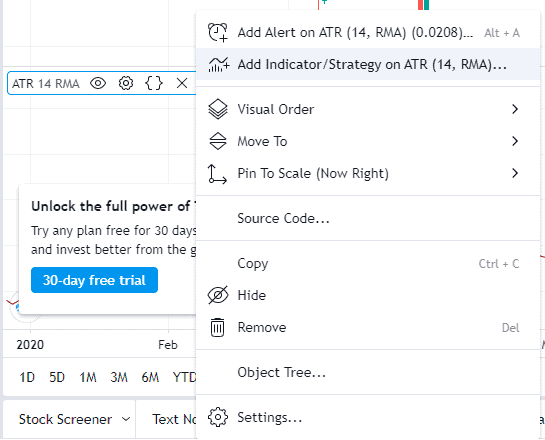
Task: Click the Move To arrows icon
Action: [218, 141]
